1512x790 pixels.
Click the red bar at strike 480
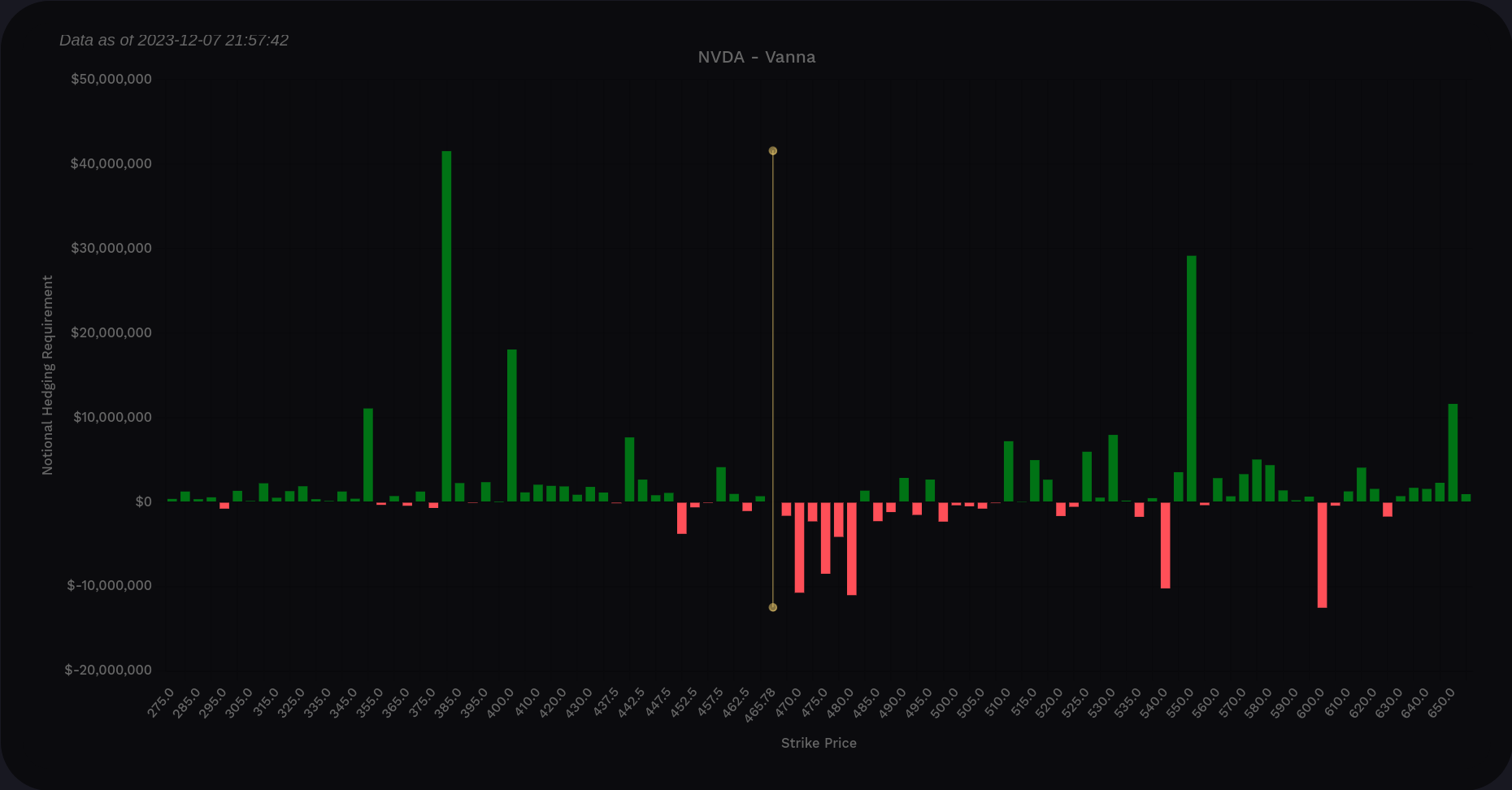[x=851, y=548]
